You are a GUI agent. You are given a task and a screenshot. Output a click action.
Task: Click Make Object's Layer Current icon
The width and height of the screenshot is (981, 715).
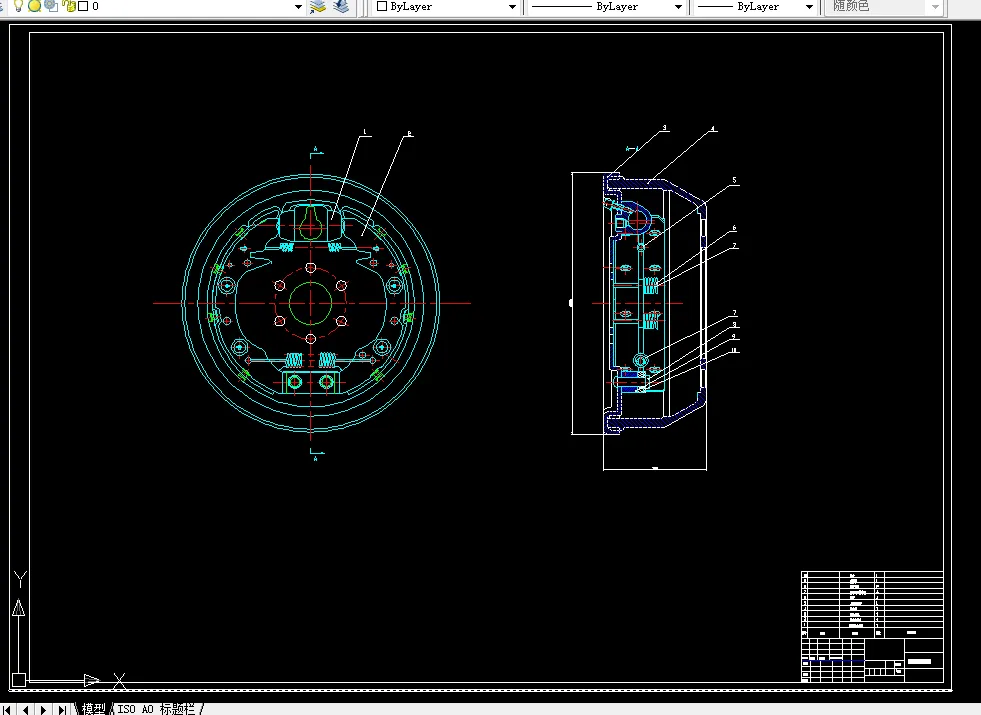(318, 6)
